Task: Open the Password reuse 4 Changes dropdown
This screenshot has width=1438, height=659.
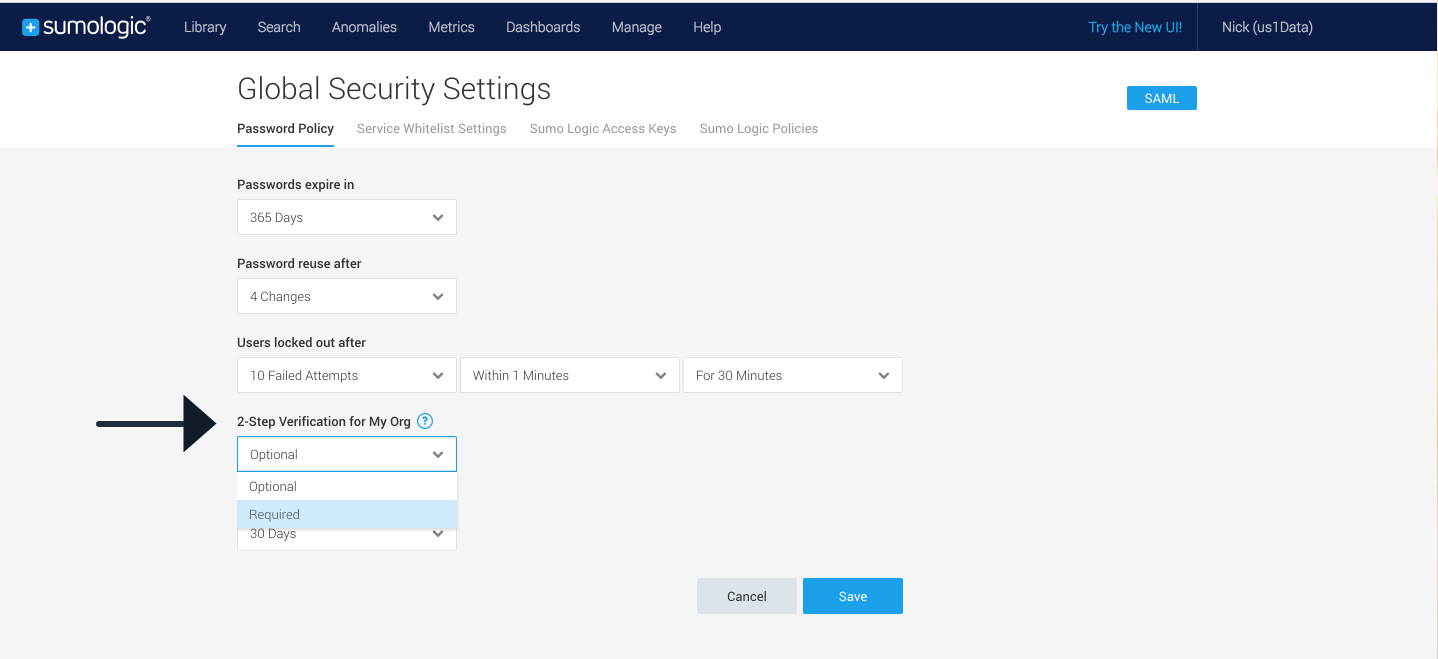Action: point(347,296)
